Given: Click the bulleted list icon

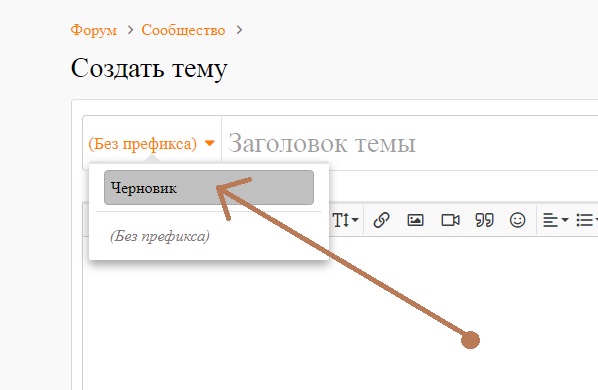Looking at the screenshot, I should tap(584, 220).
